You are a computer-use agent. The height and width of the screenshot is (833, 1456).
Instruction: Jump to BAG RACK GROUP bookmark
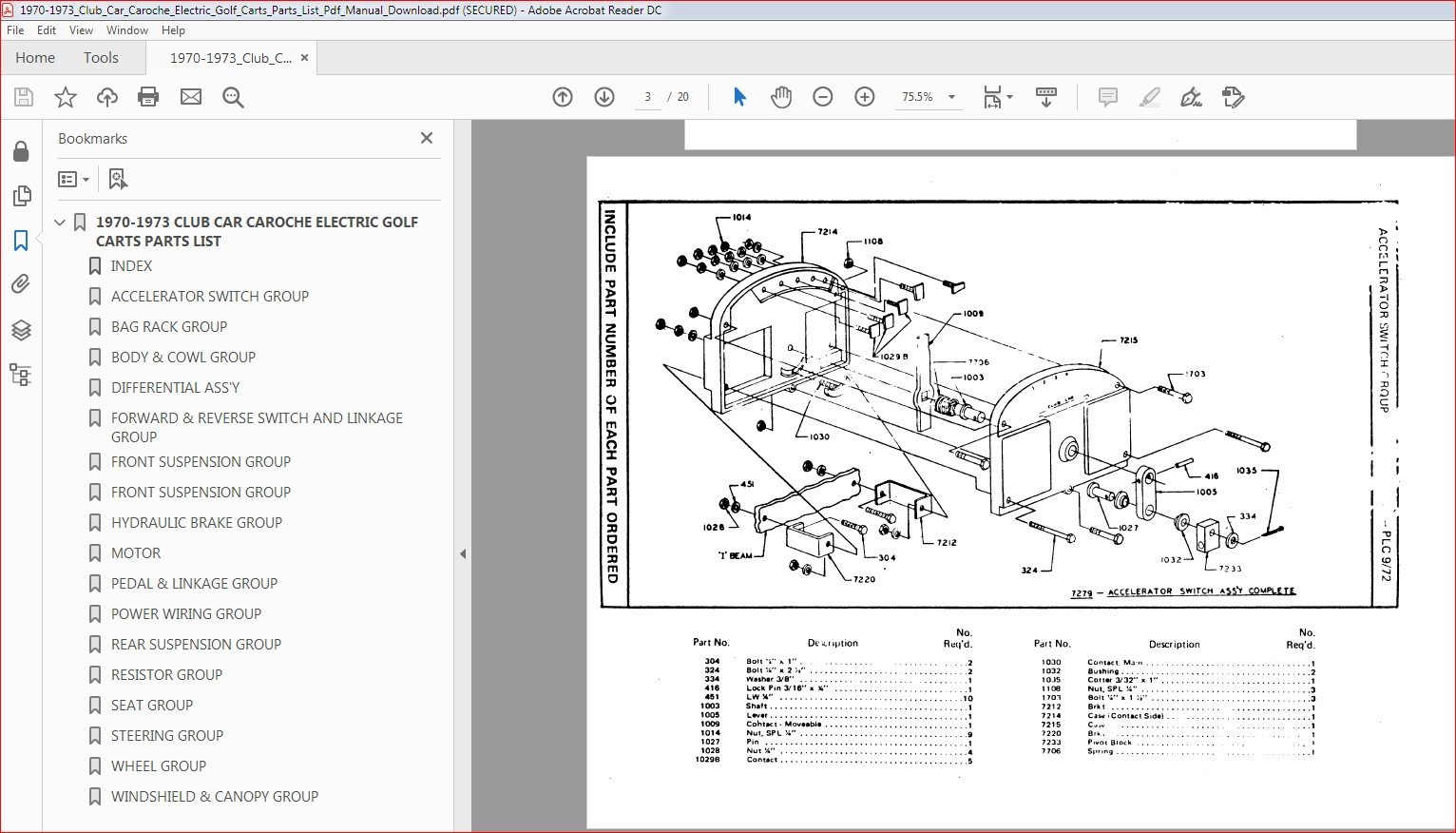tap(169, 327)
